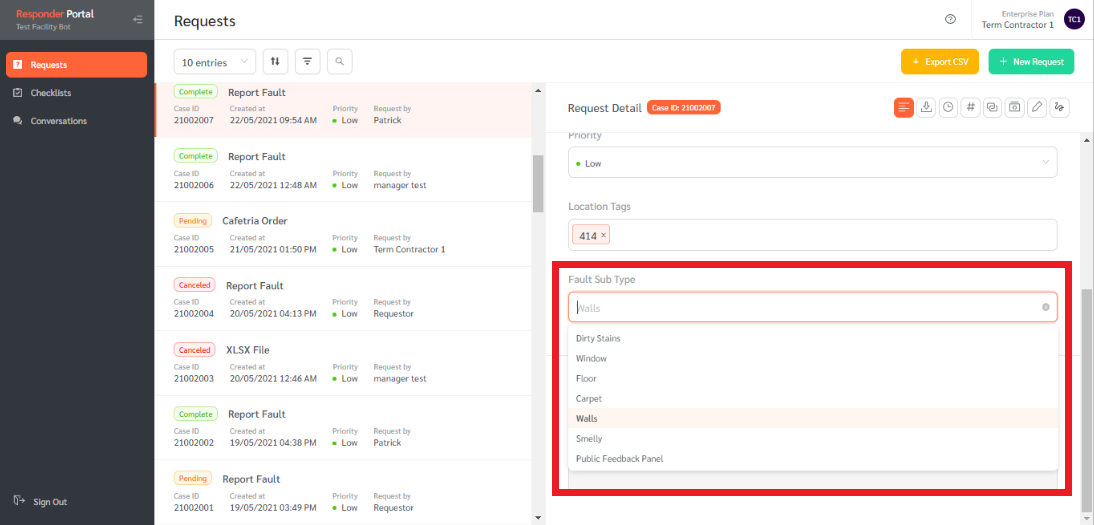
Task: Click the Export CSV button
Action: 940,61
